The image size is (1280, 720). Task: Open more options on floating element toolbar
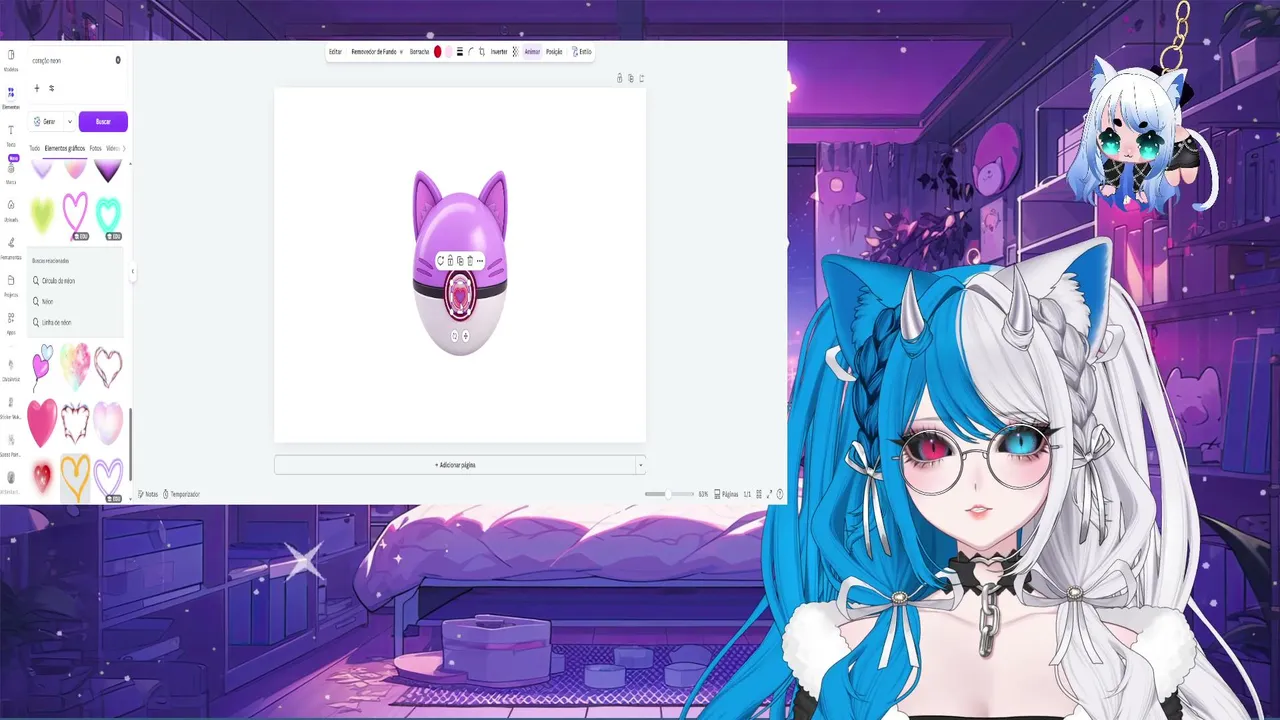tap(480, 261)
